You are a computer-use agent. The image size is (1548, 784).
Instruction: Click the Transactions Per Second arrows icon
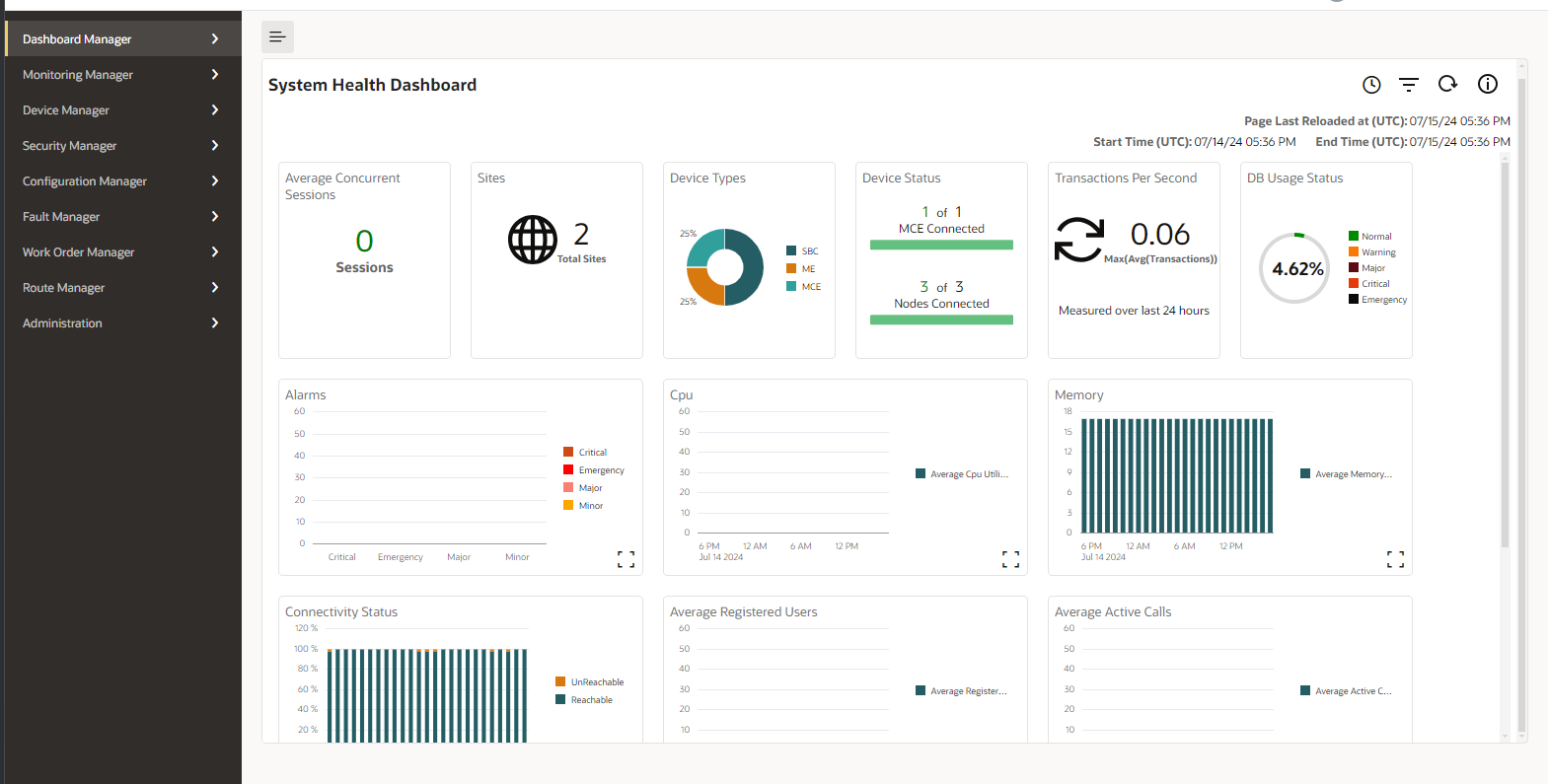[1079, 240]
